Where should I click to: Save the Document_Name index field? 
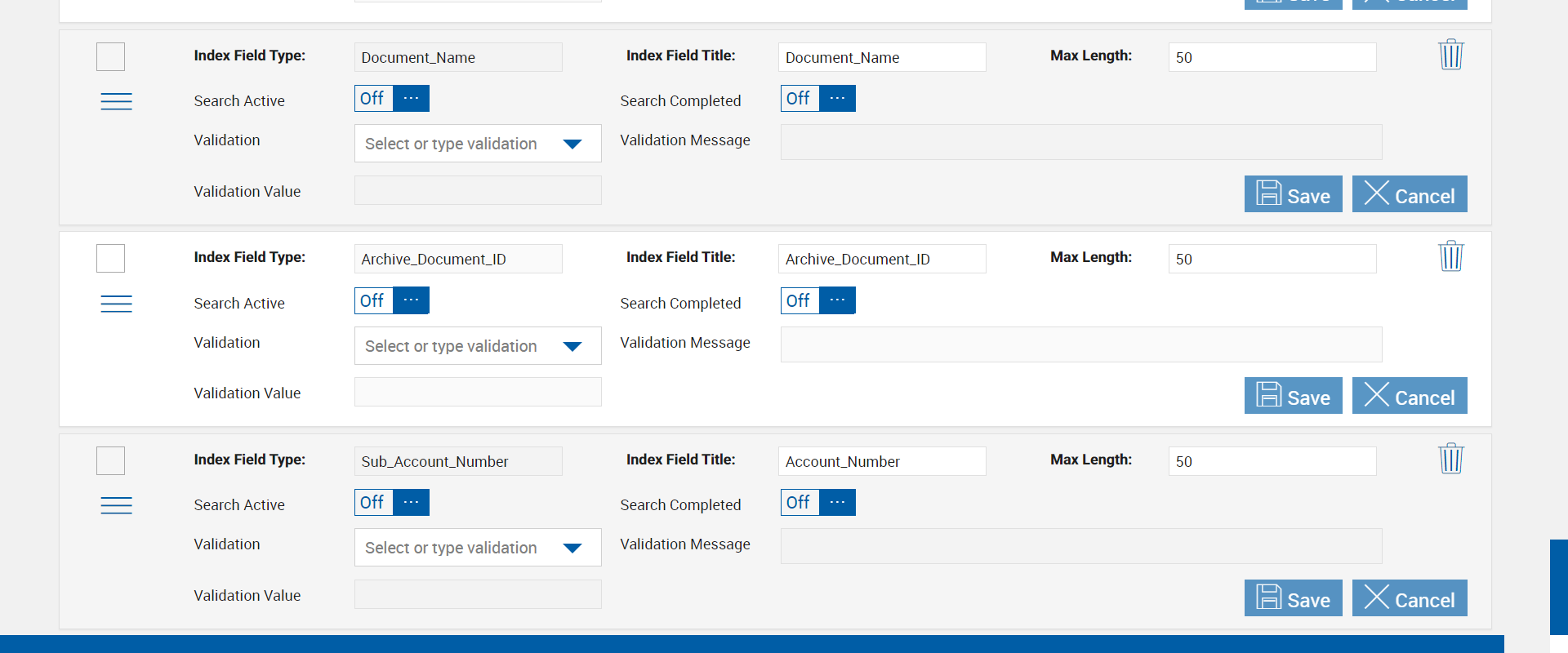click(1293, 194)
